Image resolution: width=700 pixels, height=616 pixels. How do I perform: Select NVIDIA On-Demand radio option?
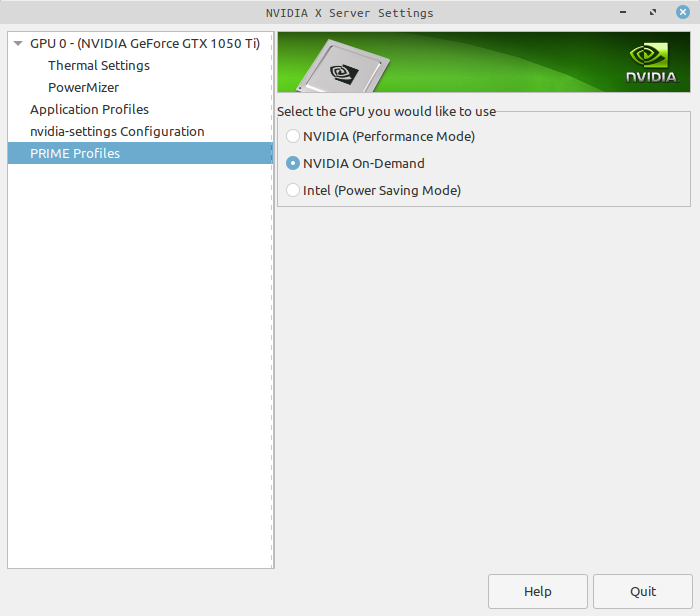coord(292,163)
